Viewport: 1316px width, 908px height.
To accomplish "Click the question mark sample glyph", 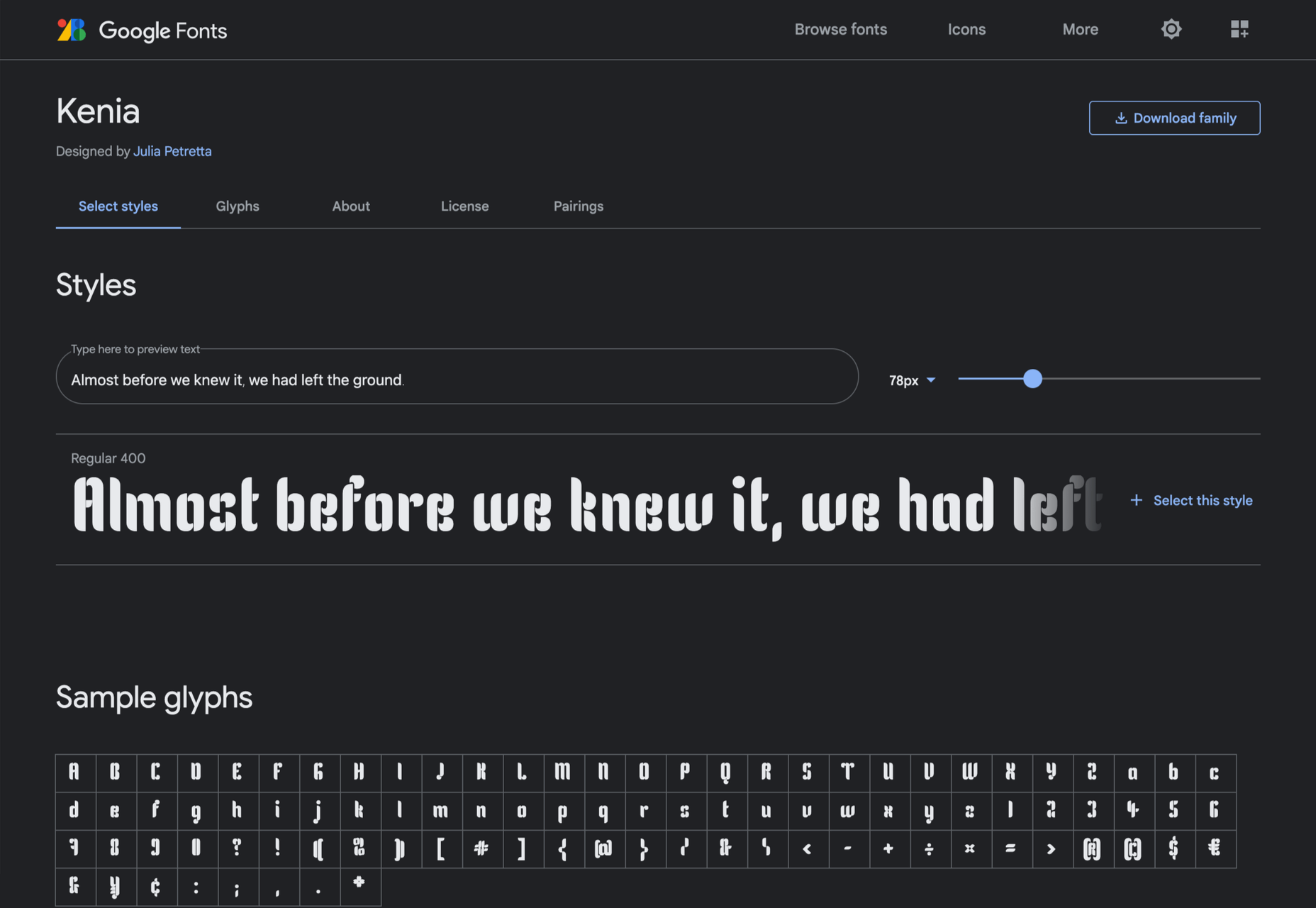I will [x=237, y=848].
